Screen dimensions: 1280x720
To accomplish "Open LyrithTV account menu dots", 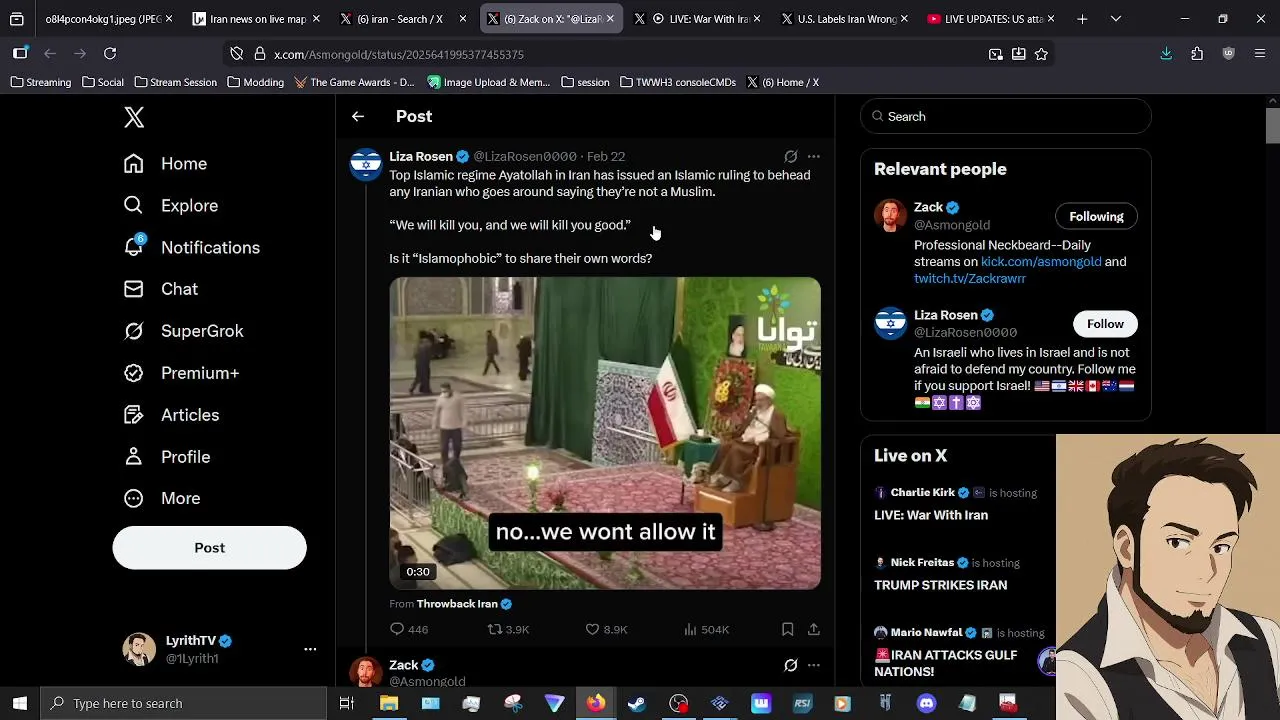I will tap(310, 649).
